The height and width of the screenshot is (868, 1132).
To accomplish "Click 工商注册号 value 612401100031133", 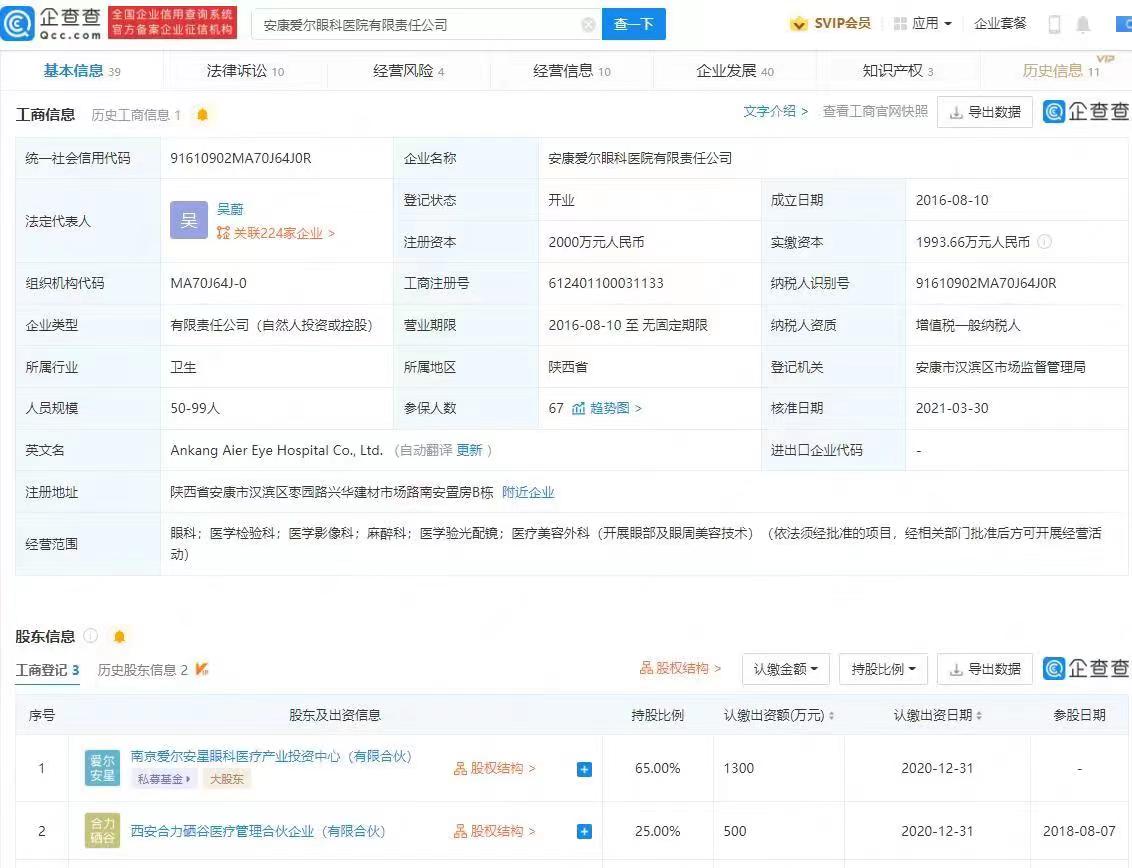I will click(x=606, y=283).
